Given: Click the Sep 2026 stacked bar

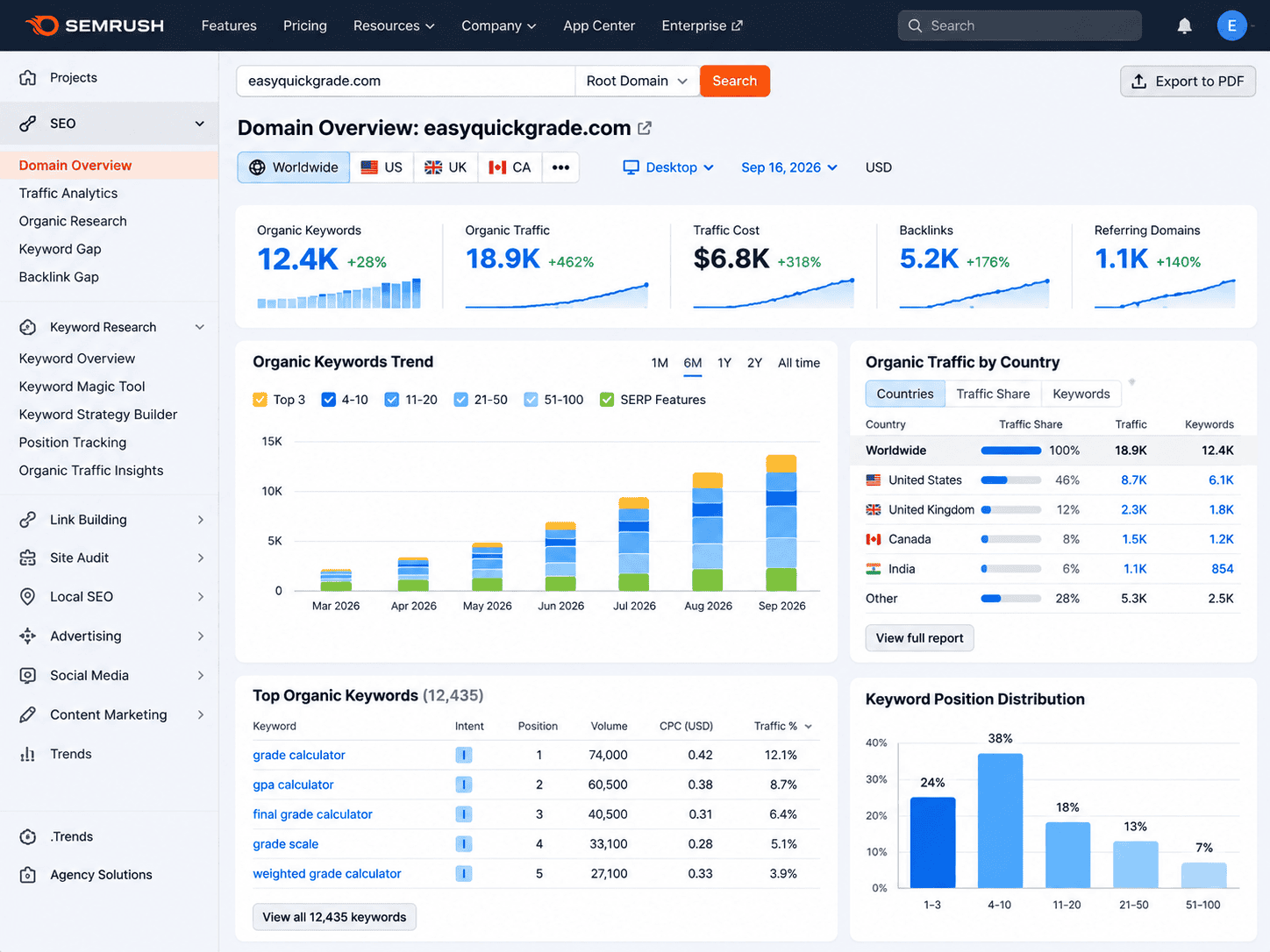Looking at the screenshot, I should pyautogui.click(x=781, y=522).
